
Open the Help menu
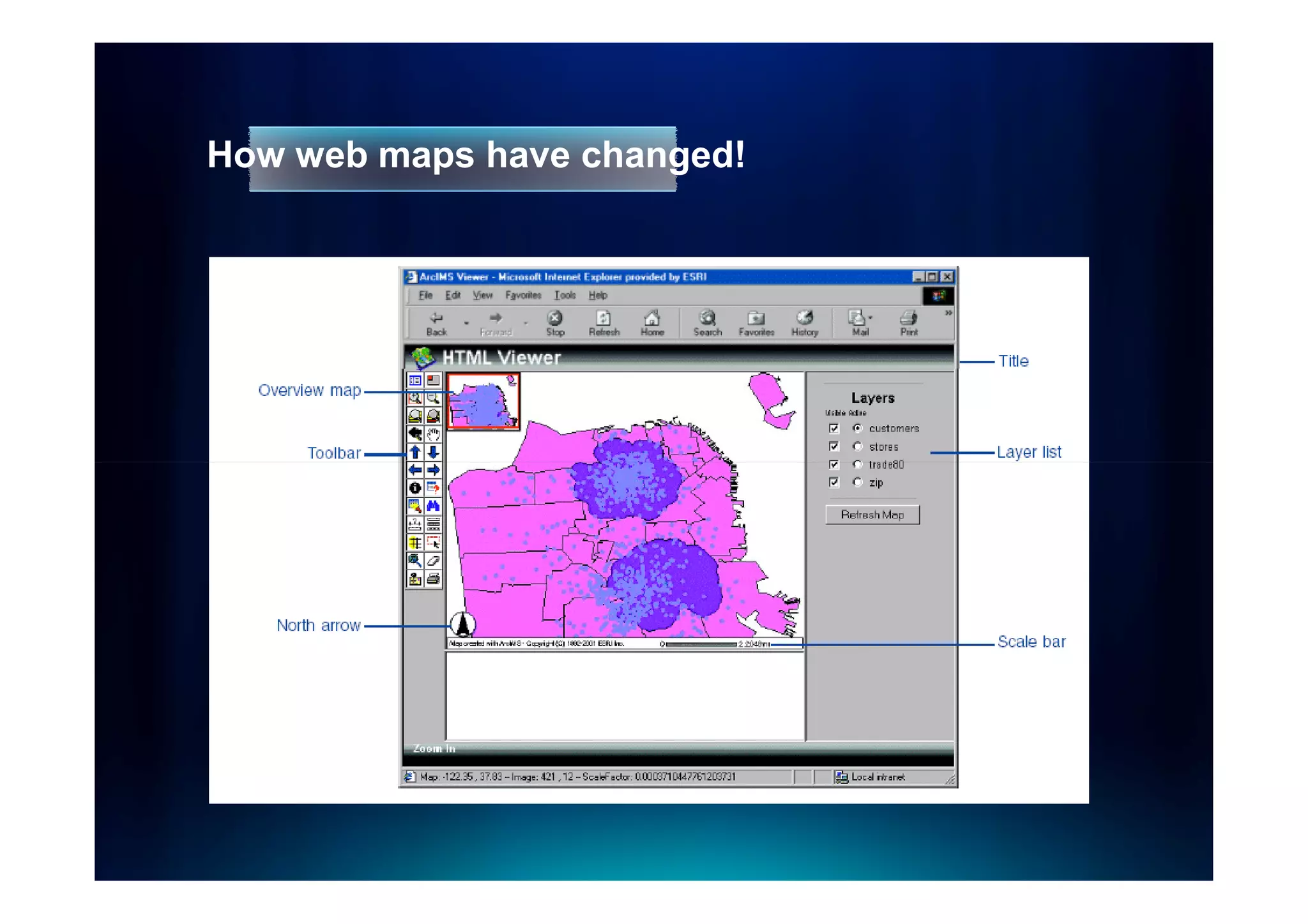pos(598,295)
